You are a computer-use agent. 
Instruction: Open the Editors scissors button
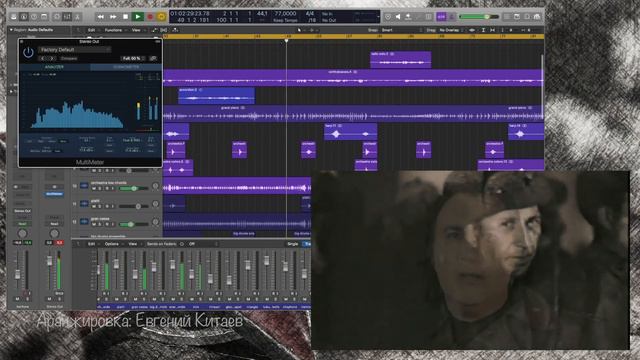pyautogui.click(x=77, y=17)
